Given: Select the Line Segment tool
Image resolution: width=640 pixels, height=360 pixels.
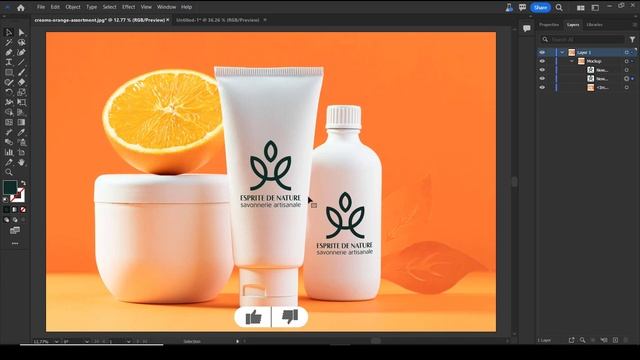Looking at the screenshot, I should [x=21, y=62].
